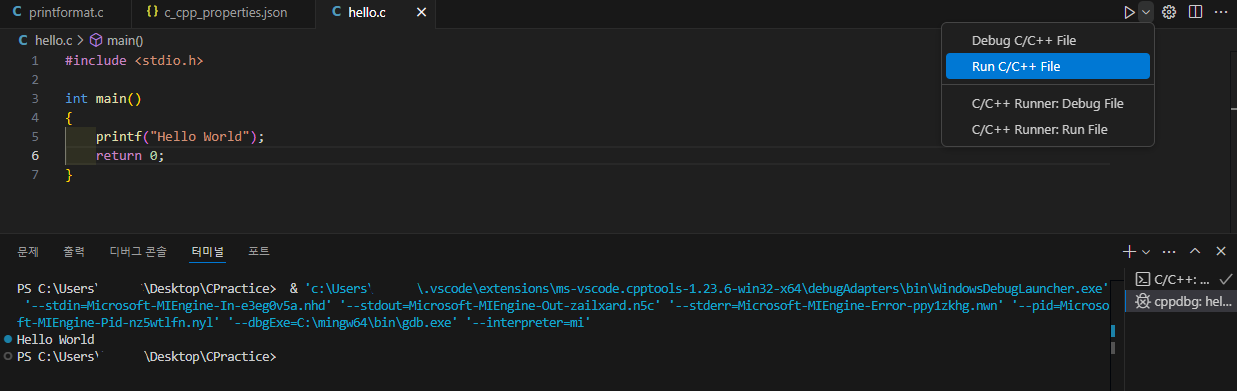Viewport: 1237px width, 391px height.
Task: Open editor More Actions ellipsis
Action: [x=1220, y=12]
